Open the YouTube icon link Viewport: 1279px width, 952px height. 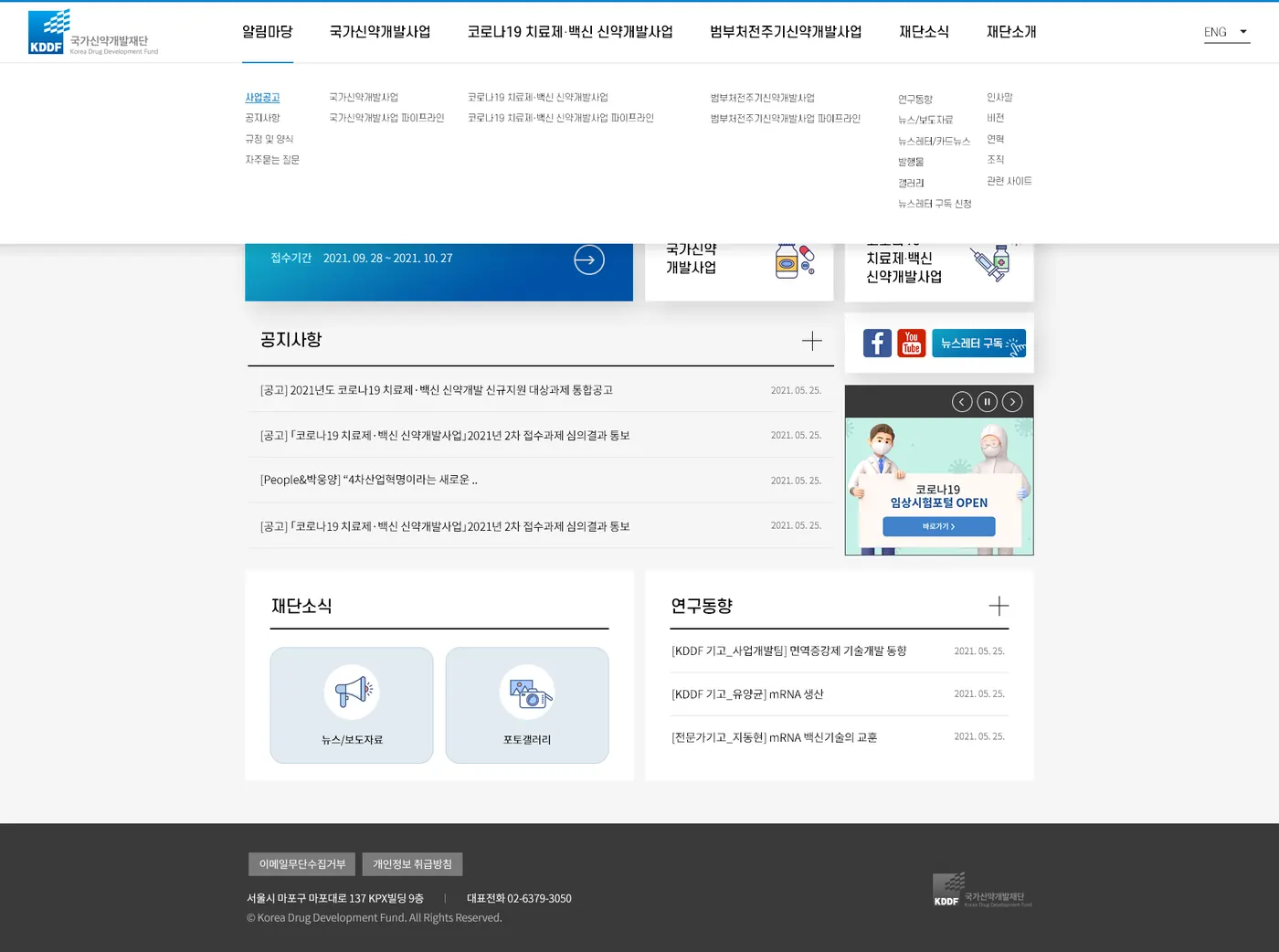[911, 344]
